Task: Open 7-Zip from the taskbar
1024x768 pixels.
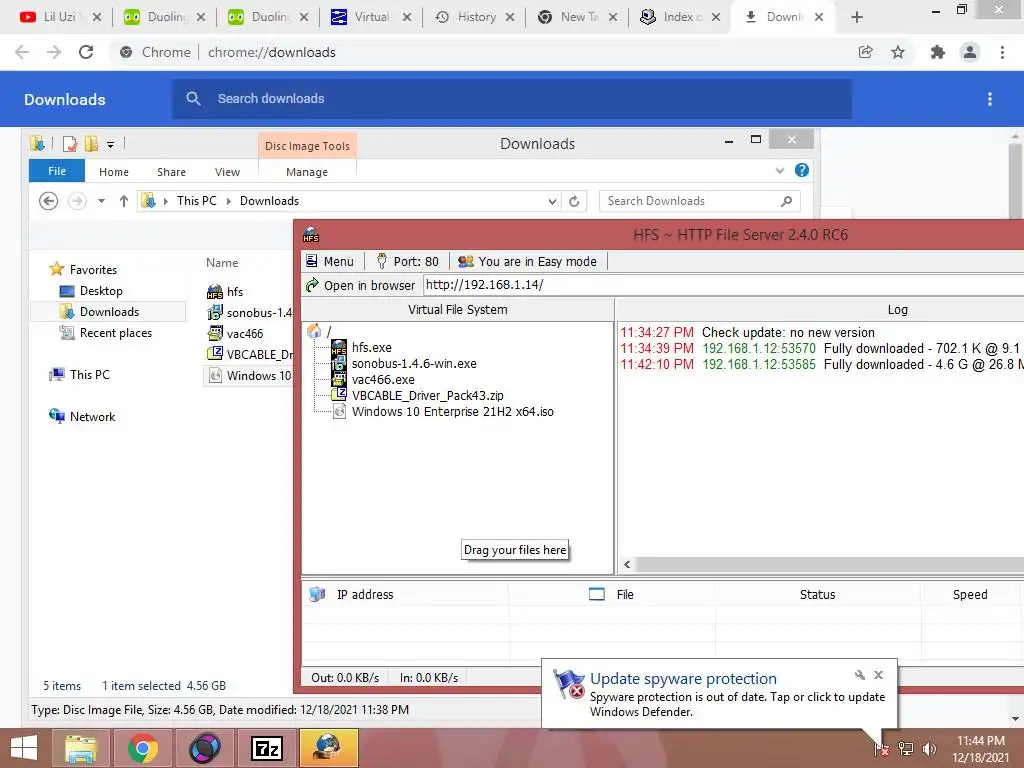Action: [266, 748]
